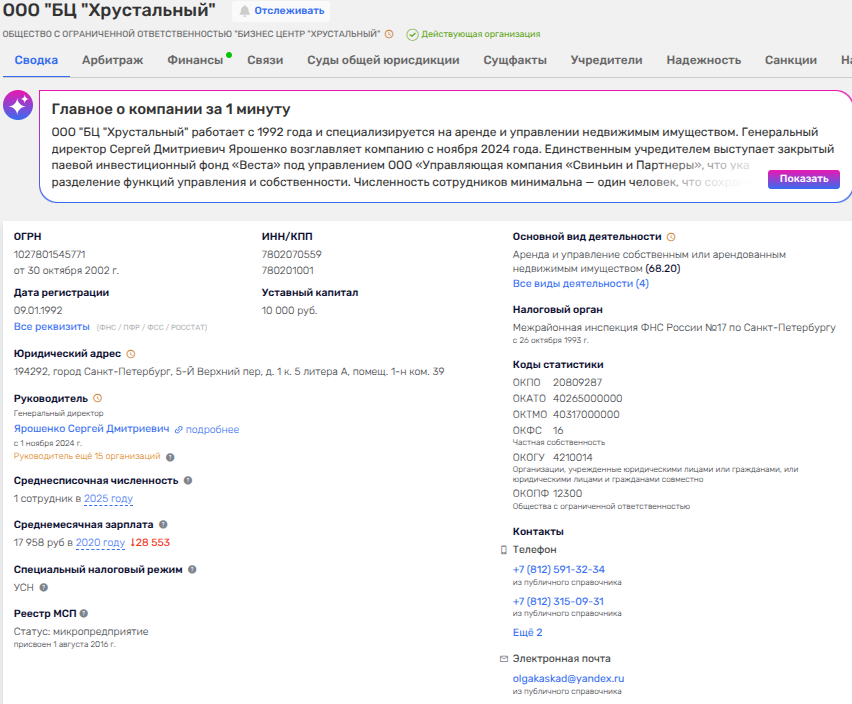Image resolution: width=852 pixels, height=704 pixels.
Task: Click the help icon next to Среднемесячная зарплата
Action: [x=163, y=524]
